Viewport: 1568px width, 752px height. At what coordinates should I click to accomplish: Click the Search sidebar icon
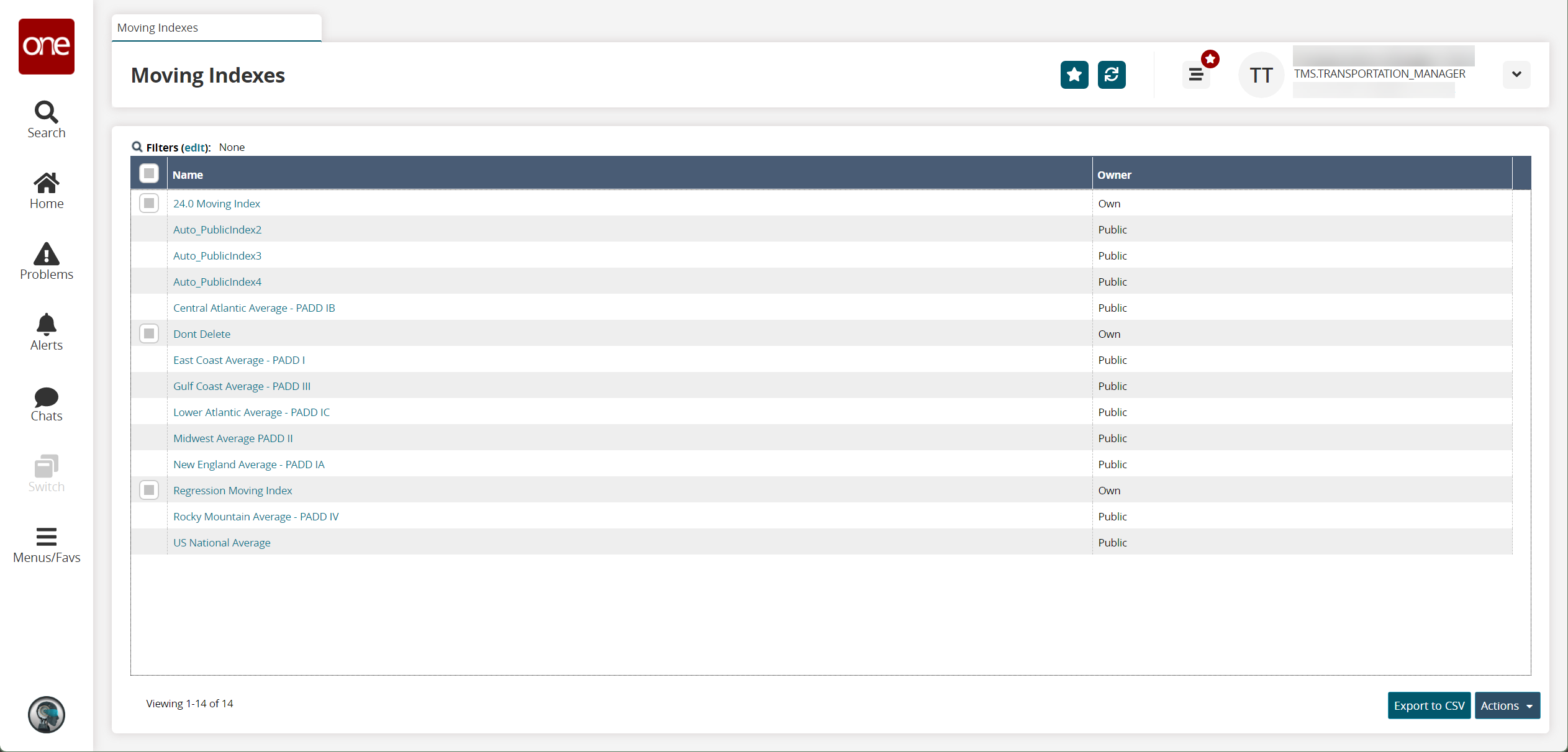point(46,112)
